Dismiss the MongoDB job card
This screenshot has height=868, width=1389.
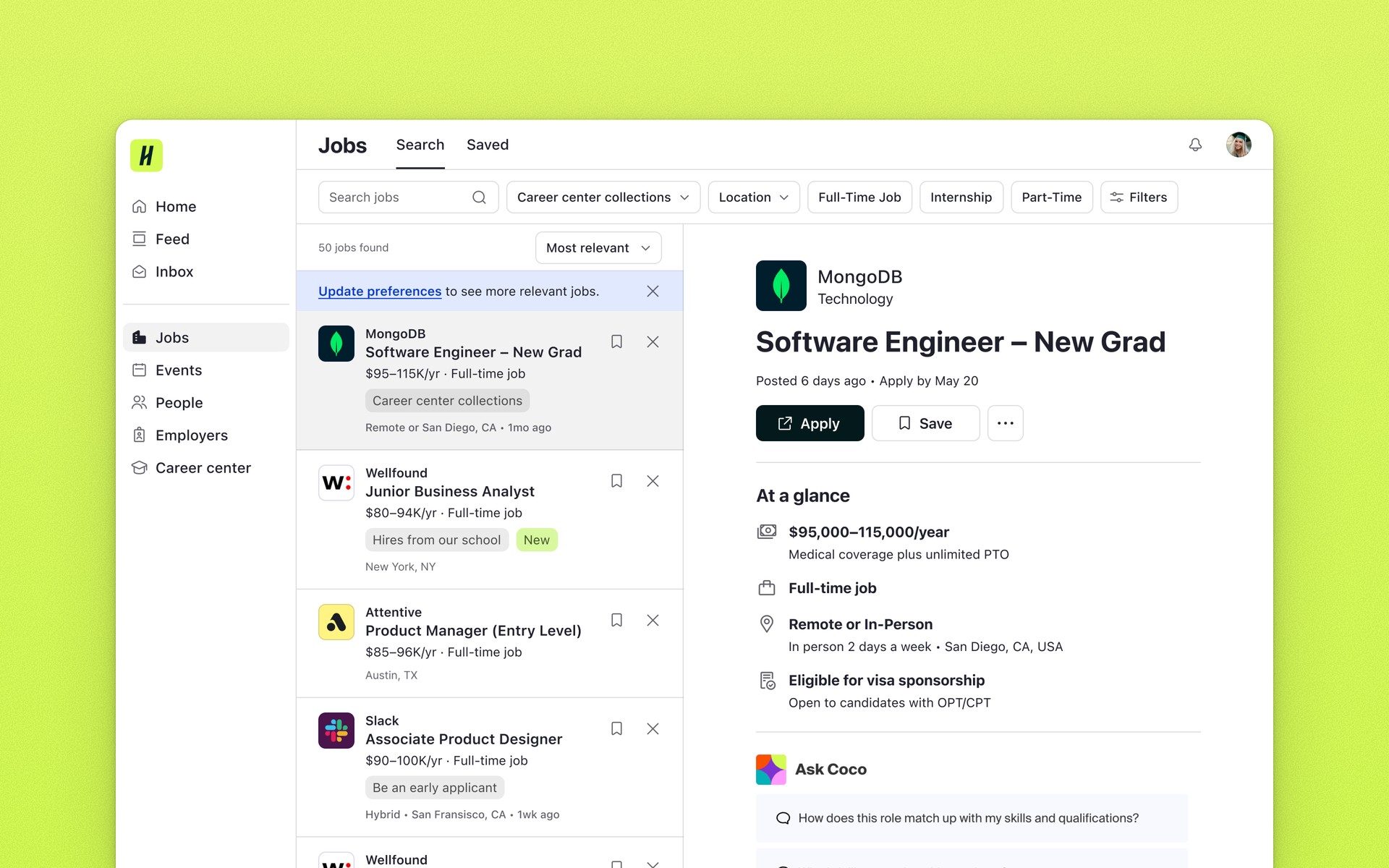click(653, 341)
